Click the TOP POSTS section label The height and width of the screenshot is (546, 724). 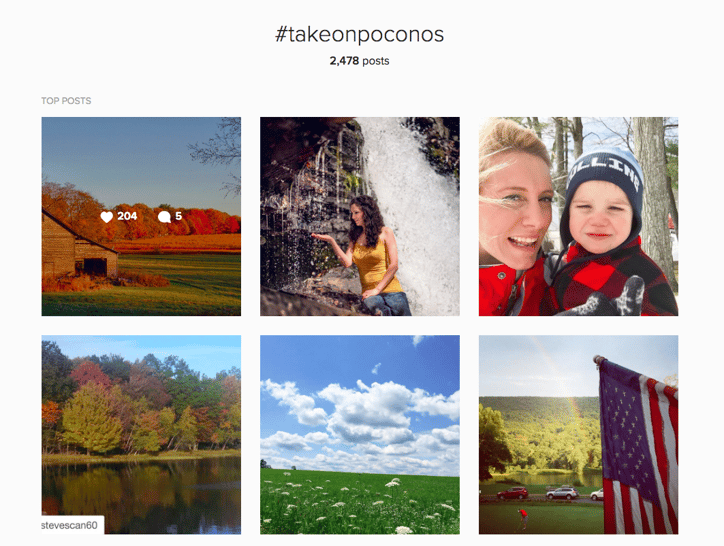66,101
